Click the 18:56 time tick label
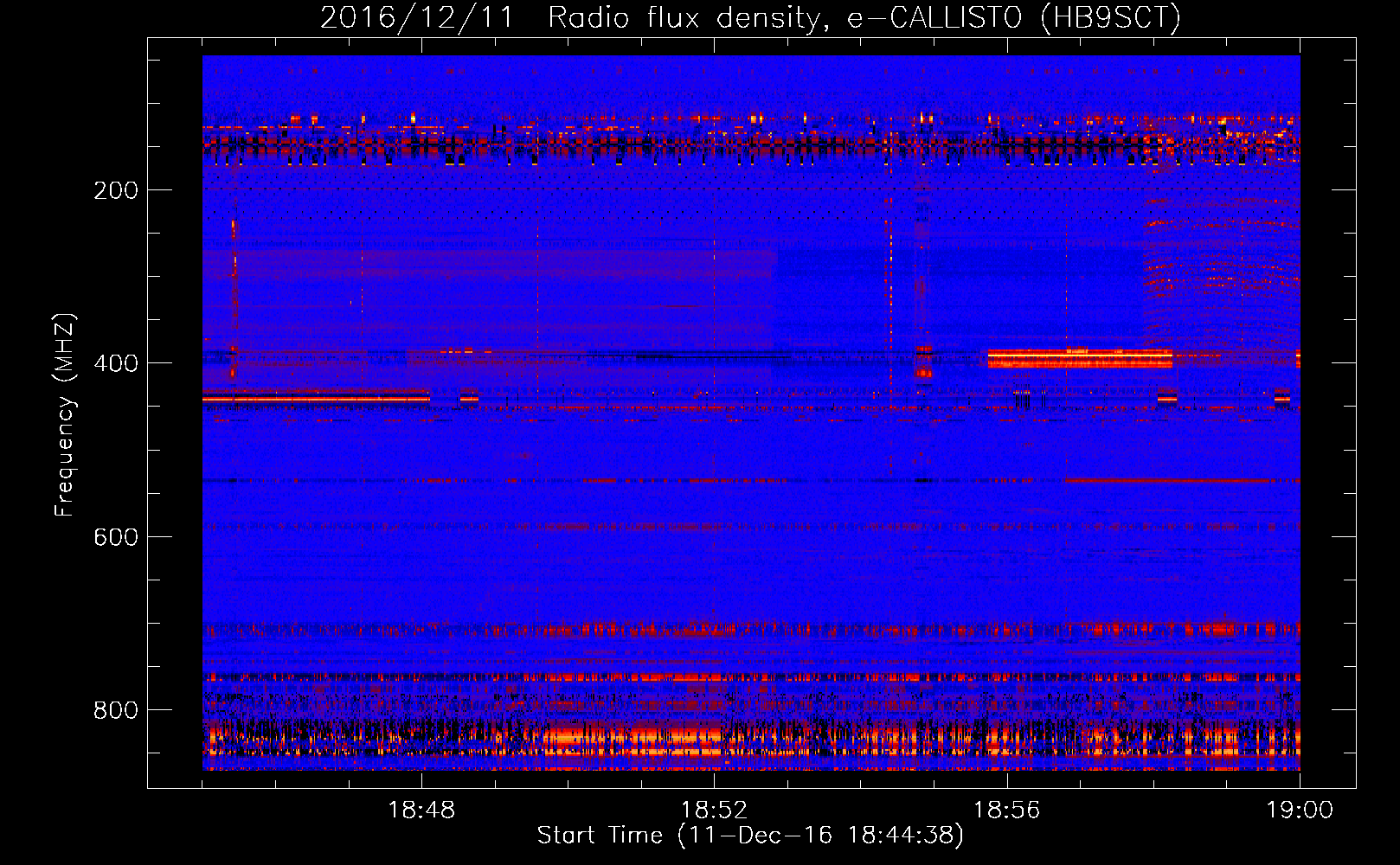The width and height of the screenshot is (1400, 865). point(1006,811)
